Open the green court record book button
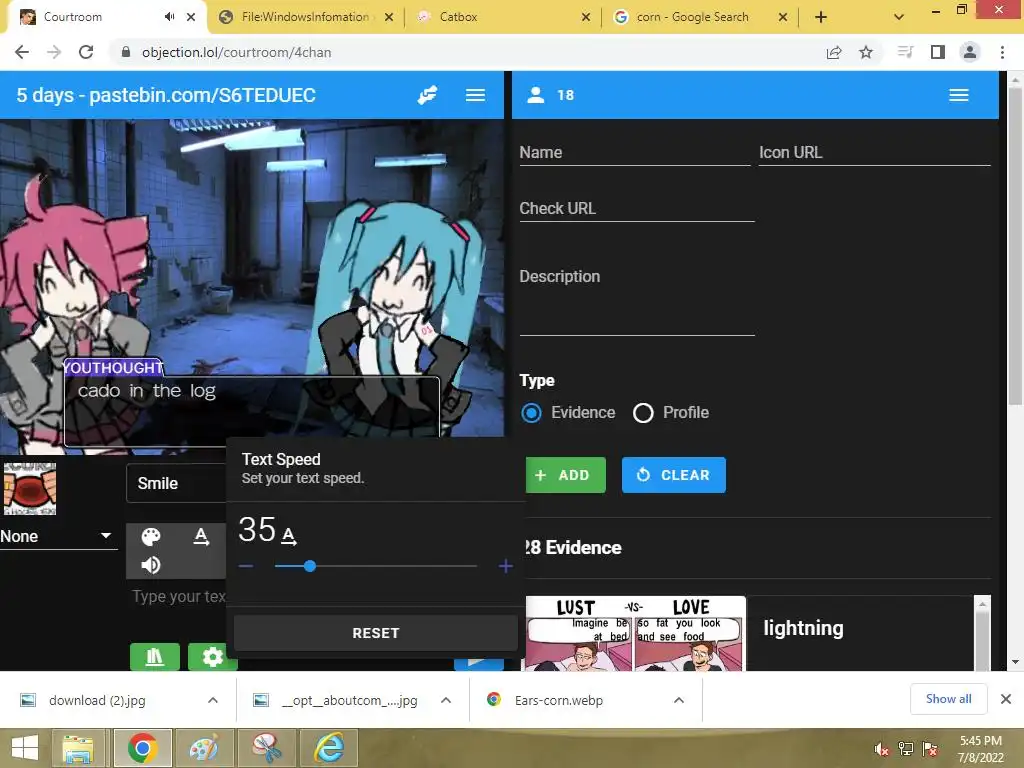 click(155, 656)
